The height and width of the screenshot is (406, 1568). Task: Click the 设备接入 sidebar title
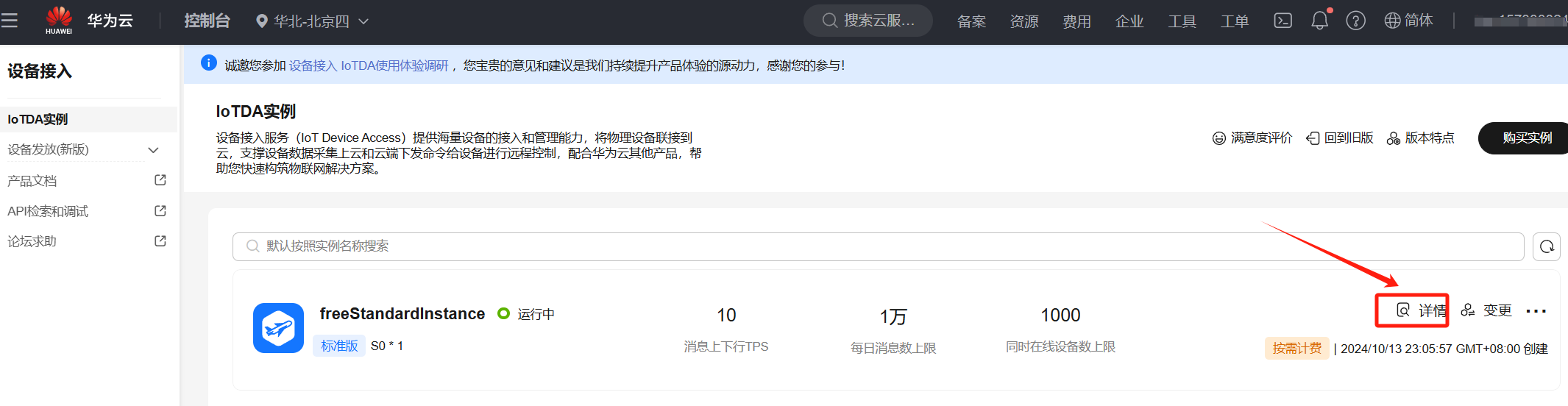[x=40, y=71]
